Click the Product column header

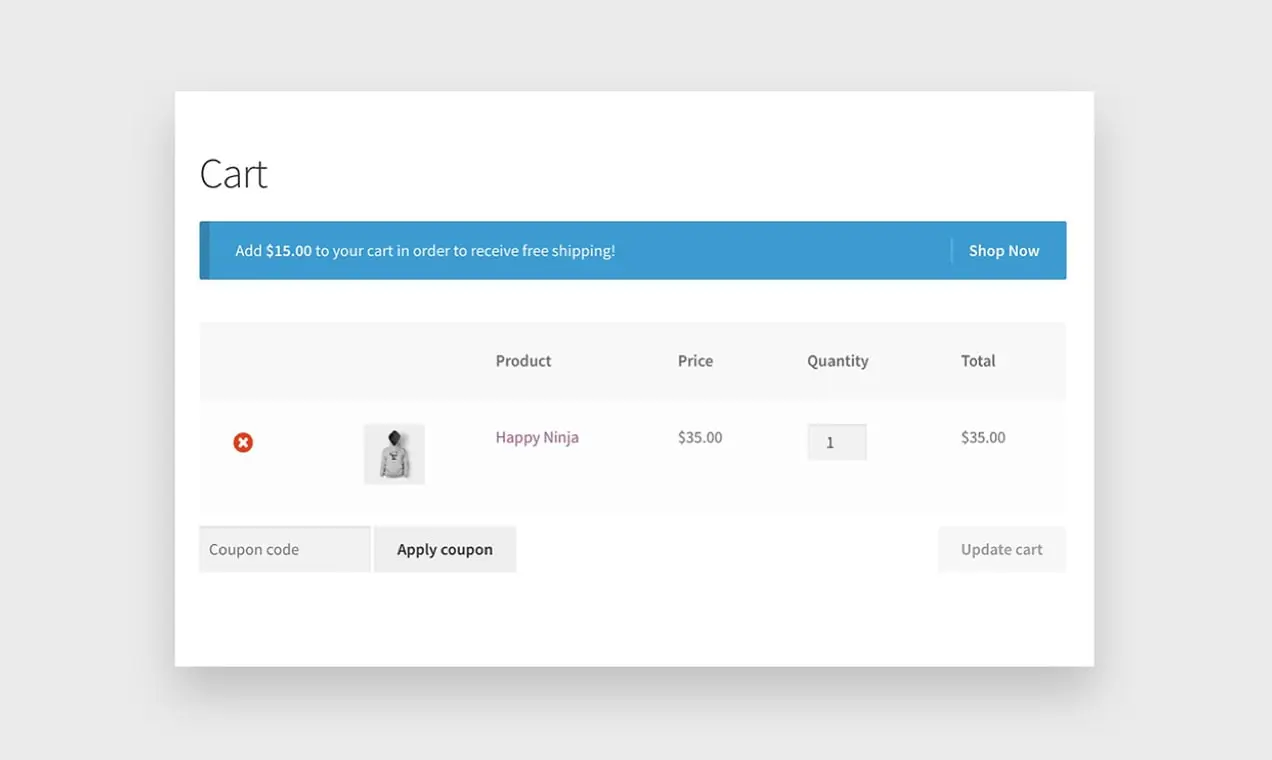[523, 361]
